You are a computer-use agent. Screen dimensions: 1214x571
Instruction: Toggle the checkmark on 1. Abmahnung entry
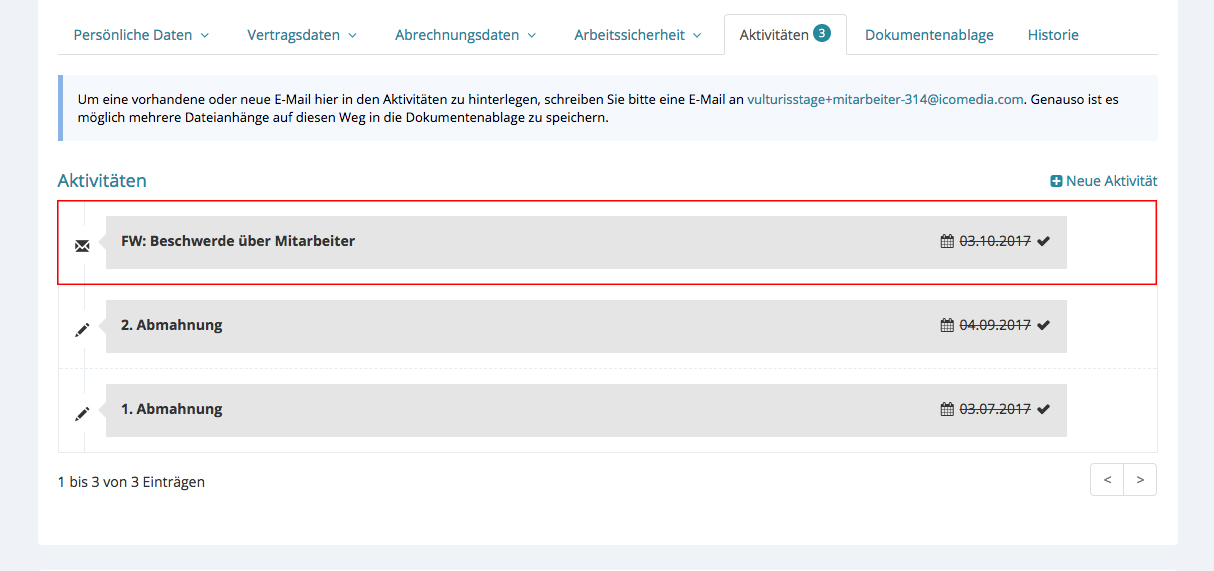[1044, 409]
